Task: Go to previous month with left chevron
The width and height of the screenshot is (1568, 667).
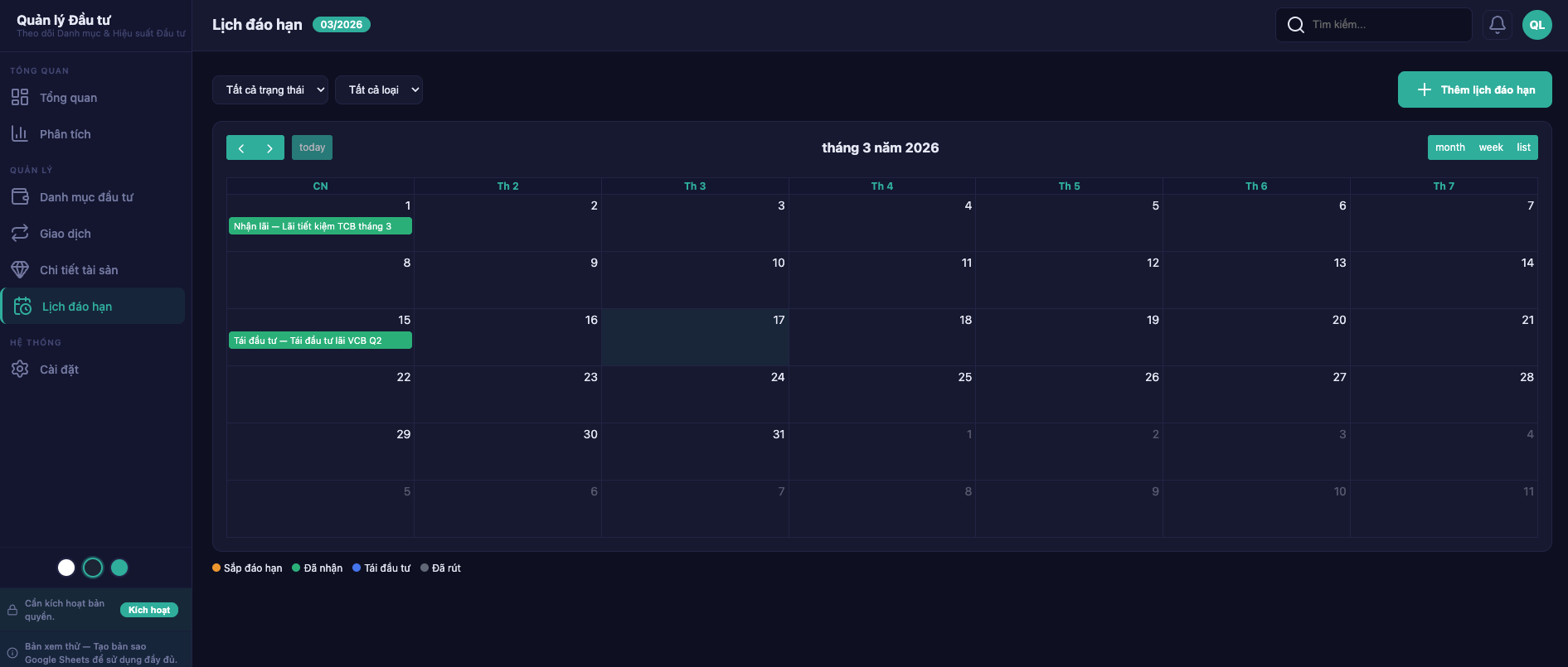Action: (241, 147)
